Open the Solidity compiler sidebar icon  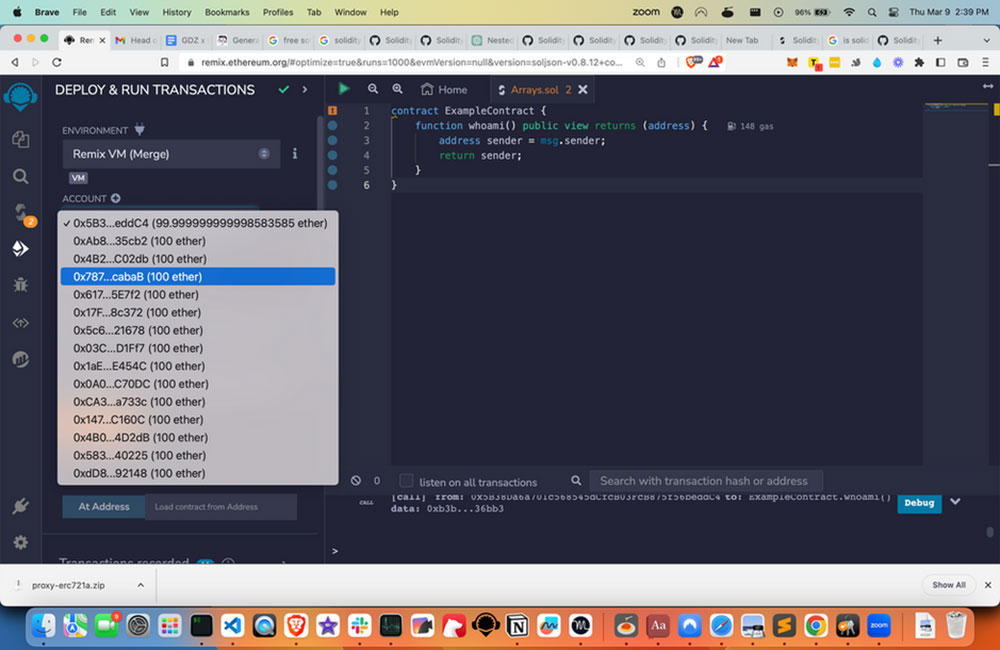click(x=21, y=212)
